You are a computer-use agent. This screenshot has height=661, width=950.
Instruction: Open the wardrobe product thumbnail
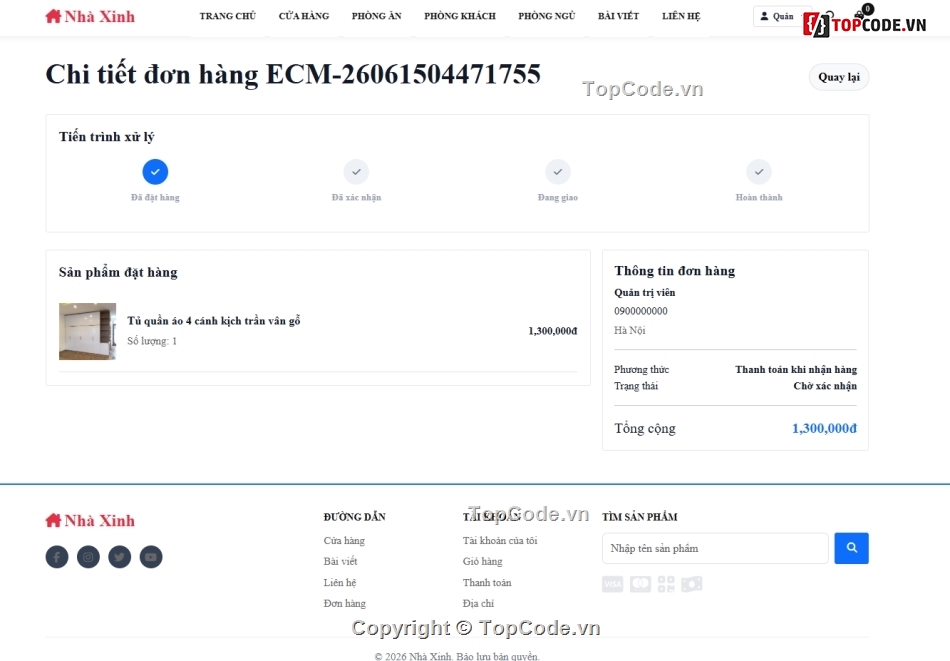click(x=87, y=331)
